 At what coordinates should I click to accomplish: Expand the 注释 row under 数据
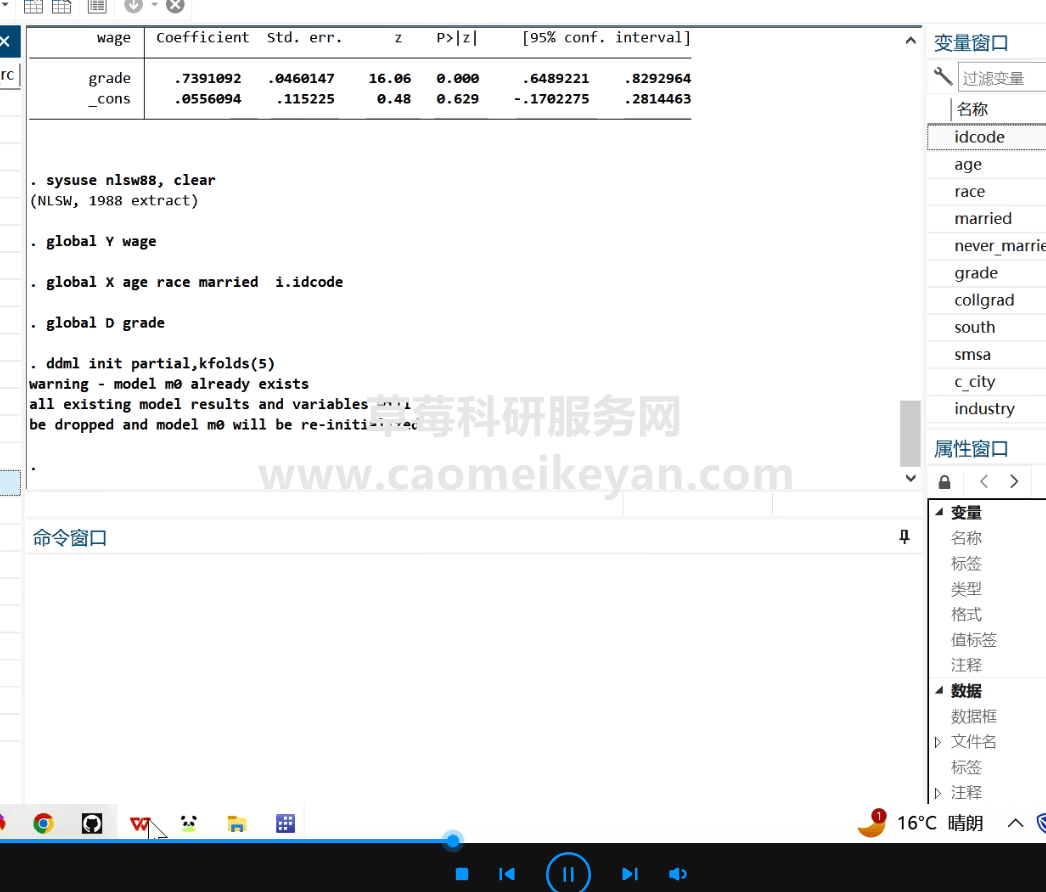[x=938, y=793]
